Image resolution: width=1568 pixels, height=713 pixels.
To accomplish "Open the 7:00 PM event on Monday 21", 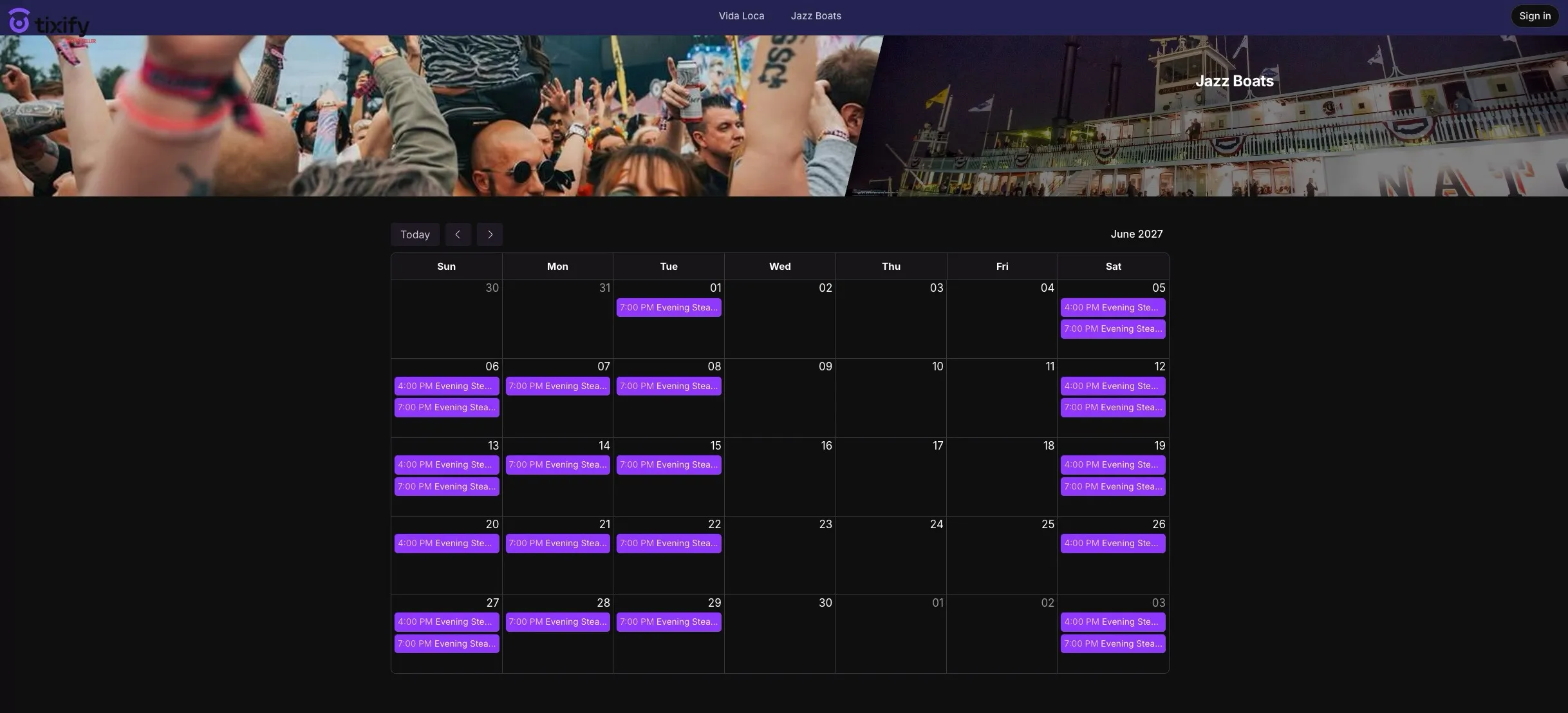I will click(557, 544).
